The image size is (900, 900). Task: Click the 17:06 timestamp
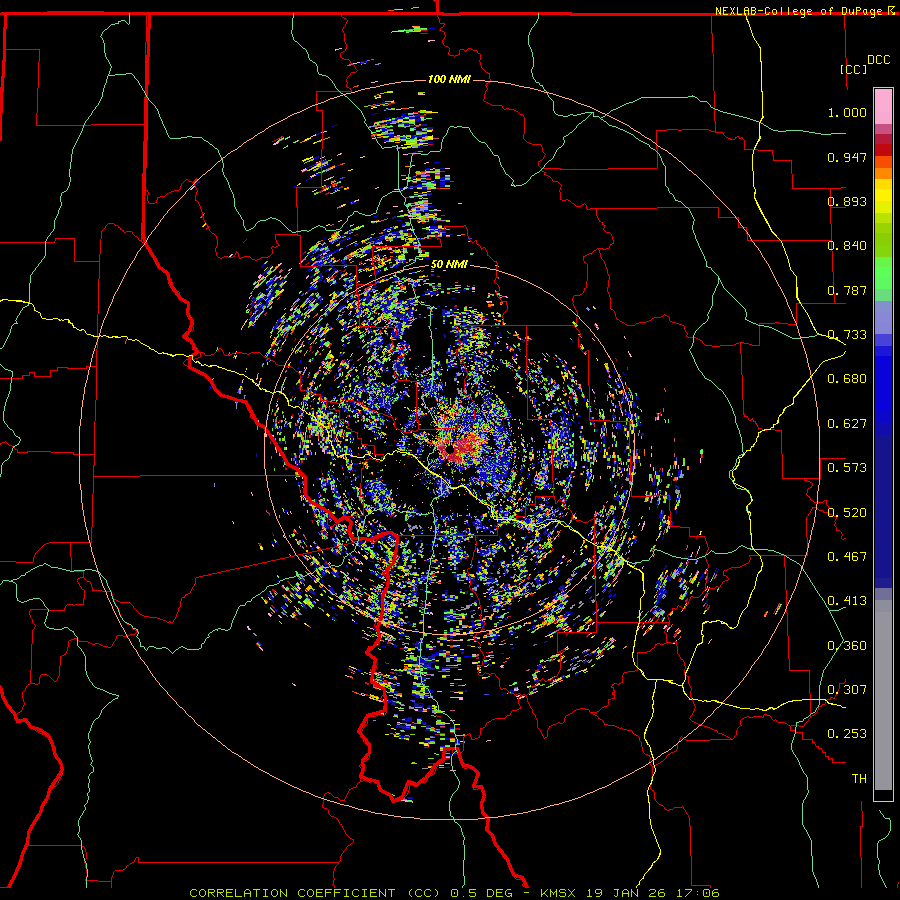click(x=698, y=893)
